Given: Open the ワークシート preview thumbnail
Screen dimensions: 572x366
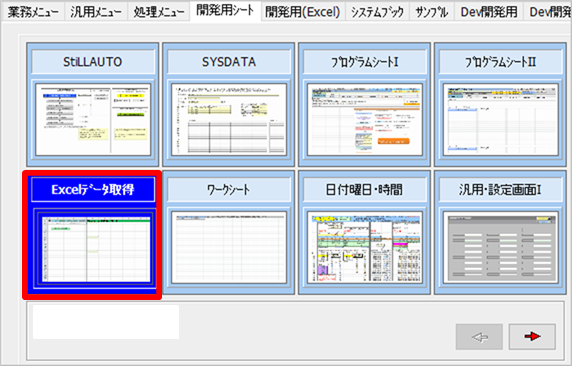Looking at the screenshot, I should click(229, 248).
